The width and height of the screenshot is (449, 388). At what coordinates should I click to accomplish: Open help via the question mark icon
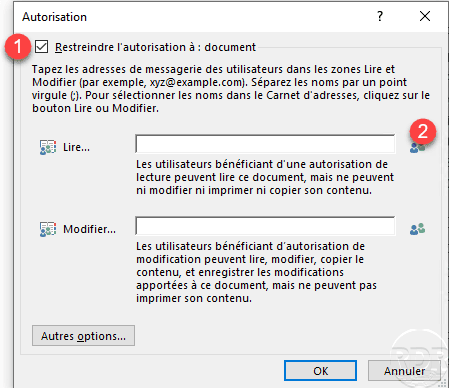pos(380,16)
